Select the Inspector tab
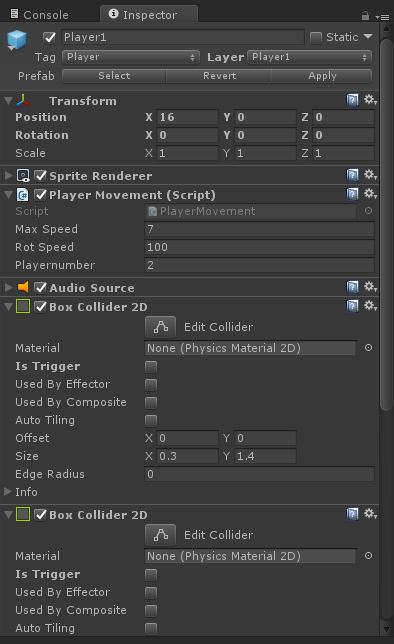 click(149, 15)
